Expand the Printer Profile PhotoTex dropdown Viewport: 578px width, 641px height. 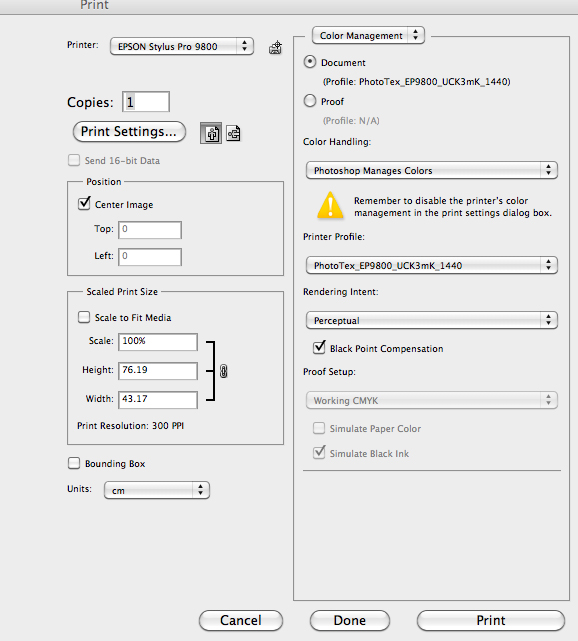432,265
